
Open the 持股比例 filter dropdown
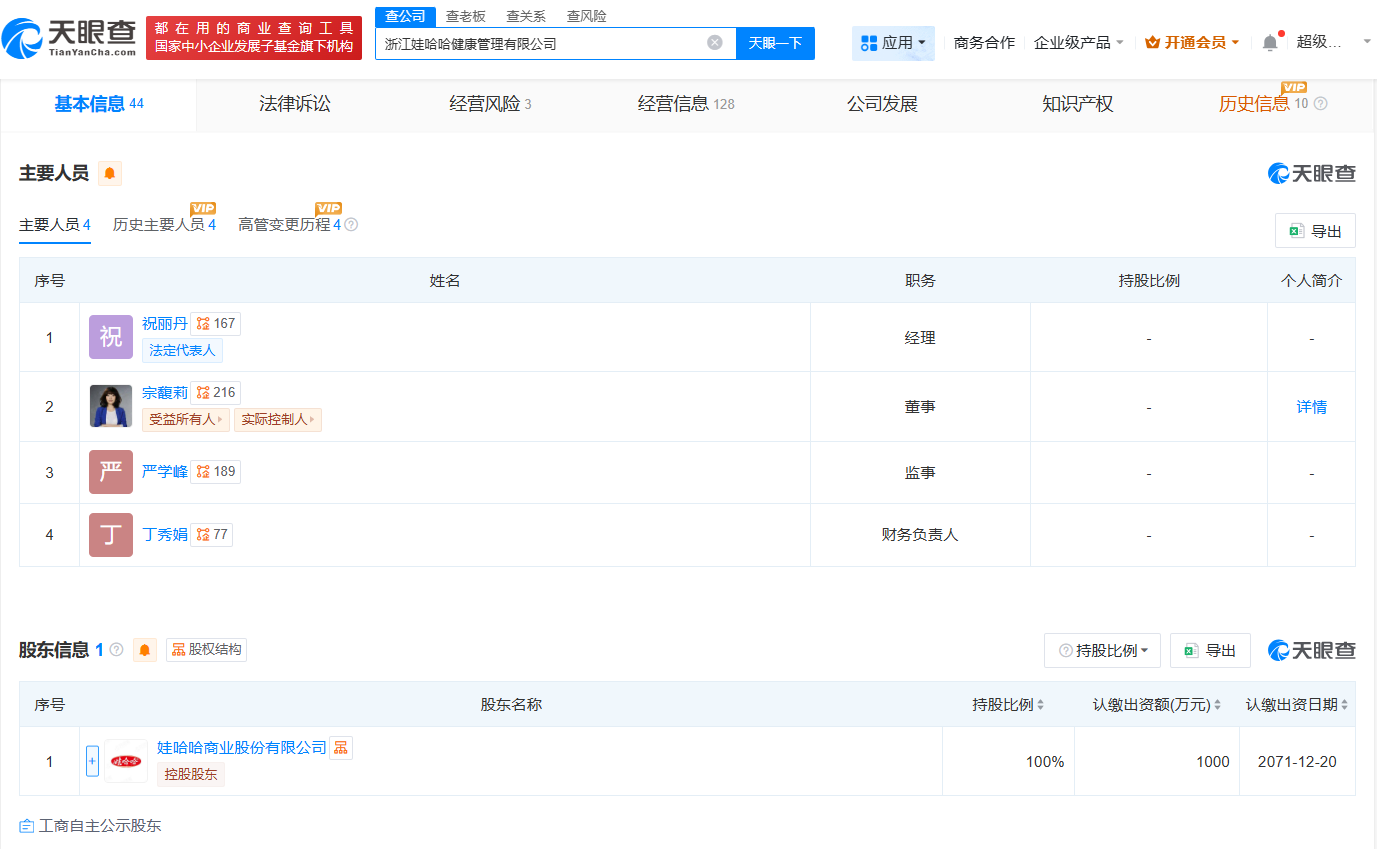(1101, 649)
